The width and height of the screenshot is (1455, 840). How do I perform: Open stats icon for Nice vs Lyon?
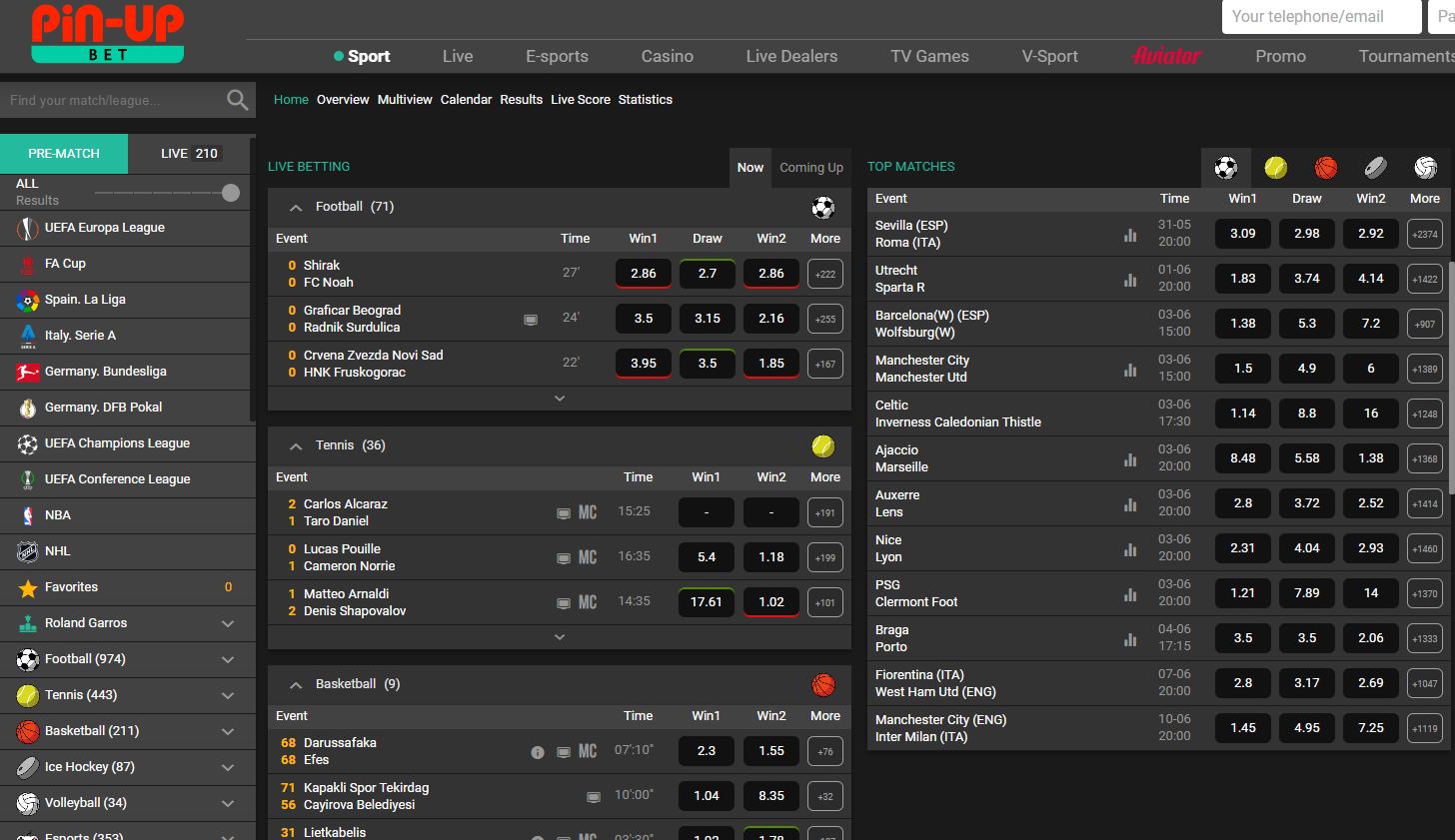click(x=1130, y=549)
